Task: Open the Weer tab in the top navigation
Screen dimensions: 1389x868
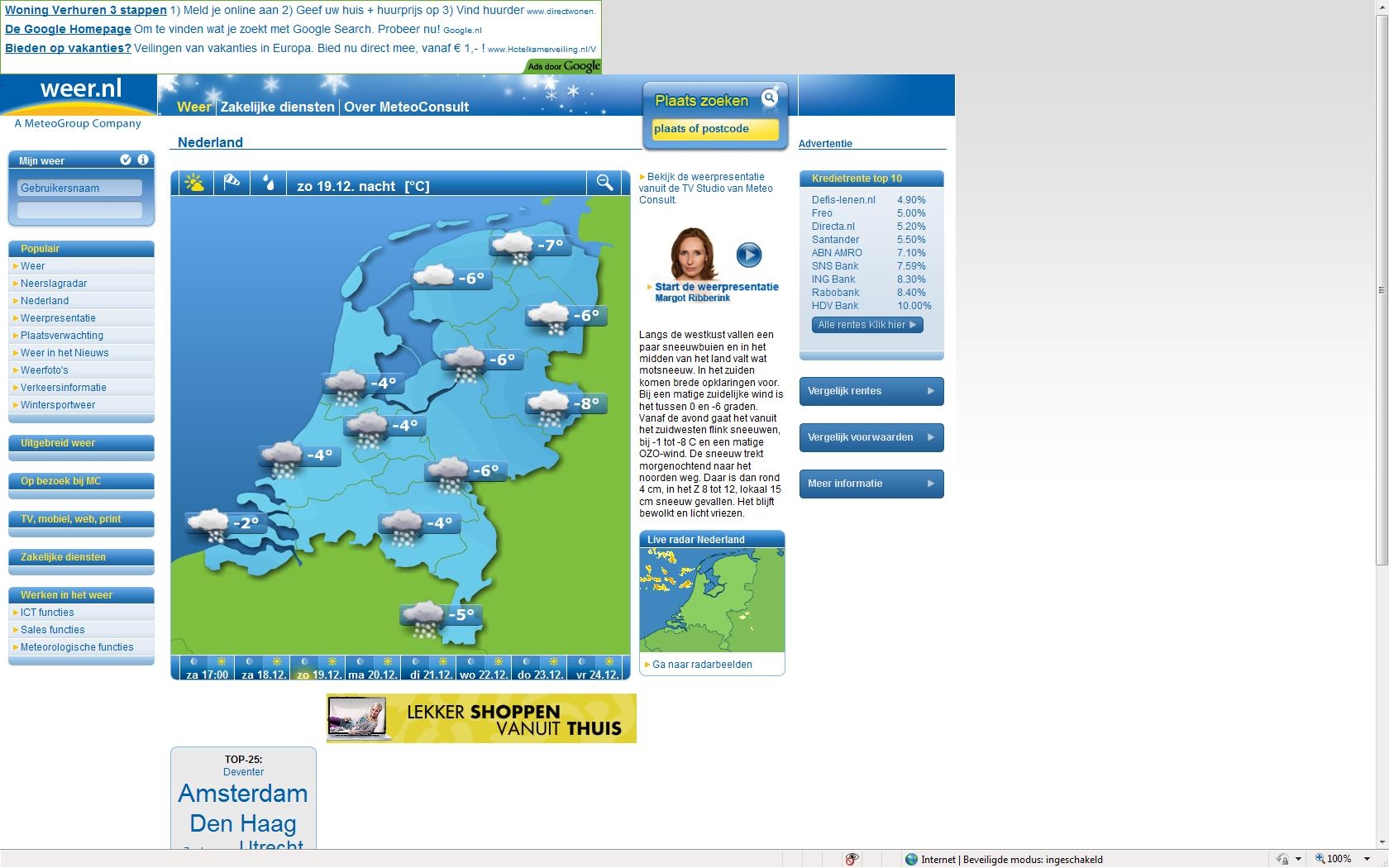Action: pos(194,107)
